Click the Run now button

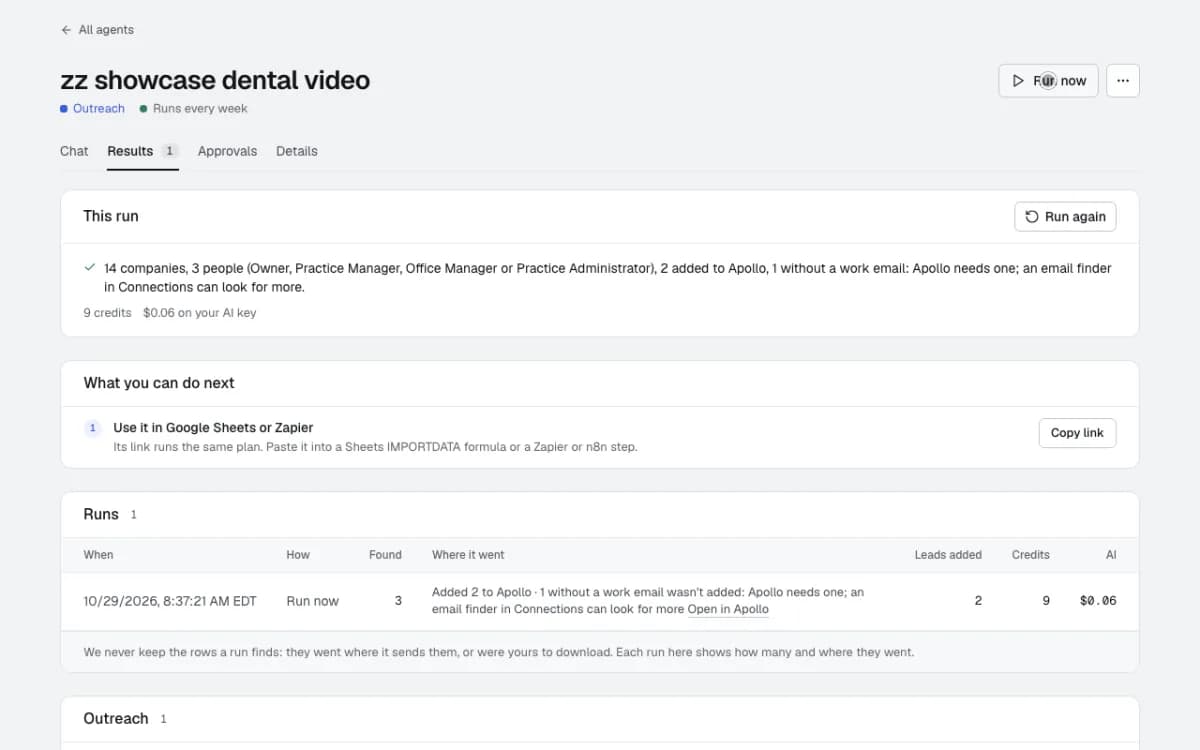point(1048,81)
